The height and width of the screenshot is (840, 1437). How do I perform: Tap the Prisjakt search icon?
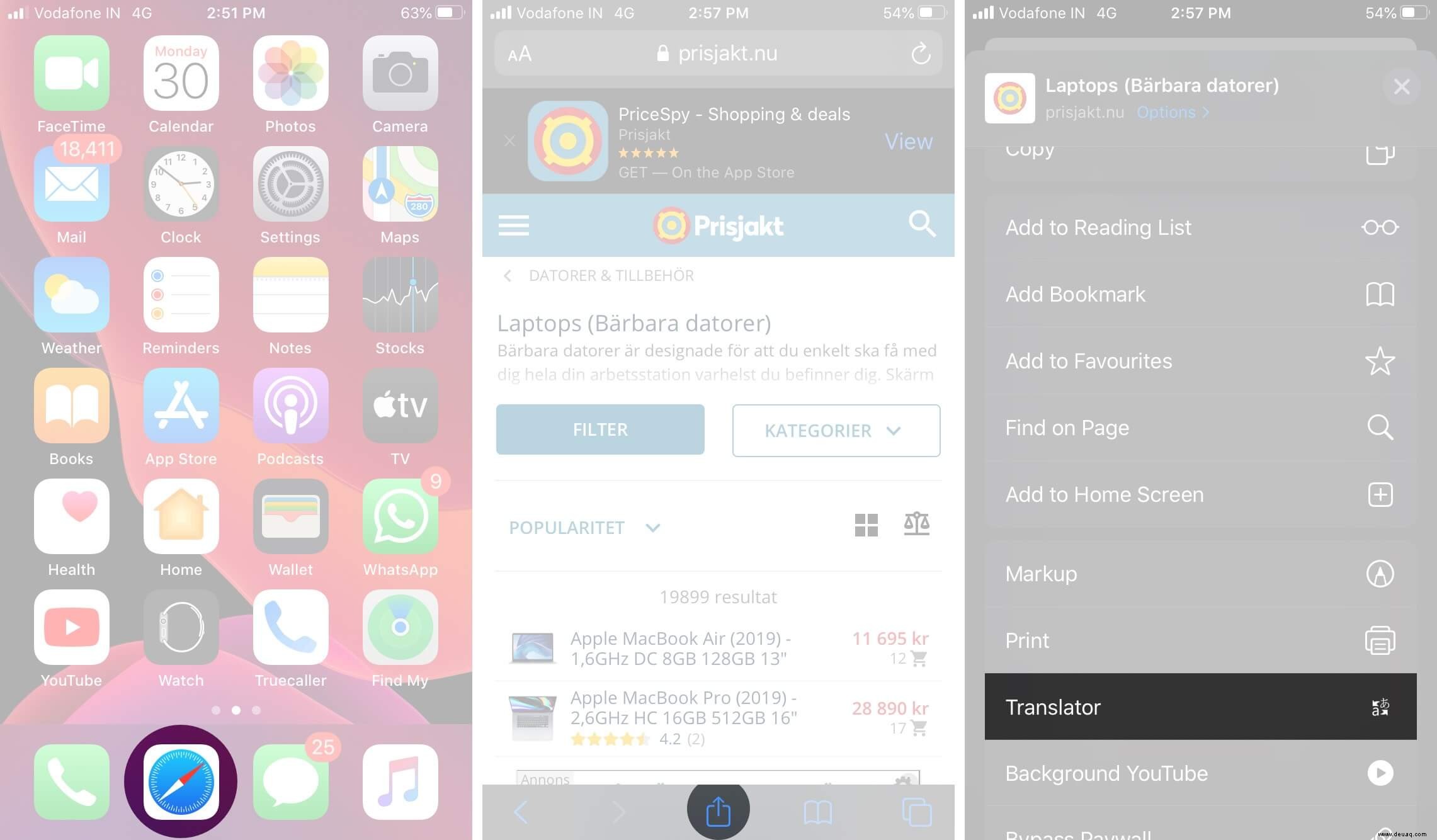pos(921,224)
